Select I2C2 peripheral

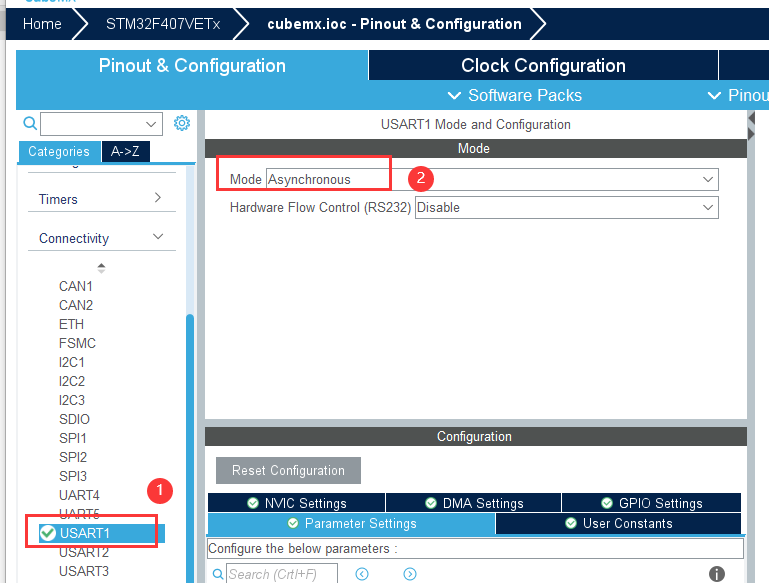[72, 381]
